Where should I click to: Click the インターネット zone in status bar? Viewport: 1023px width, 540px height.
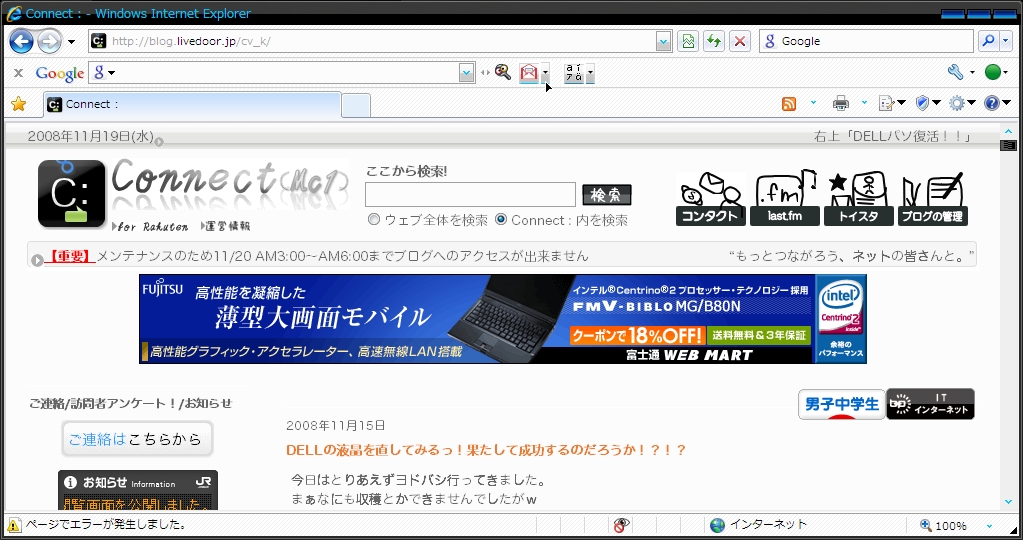[758, 525]
